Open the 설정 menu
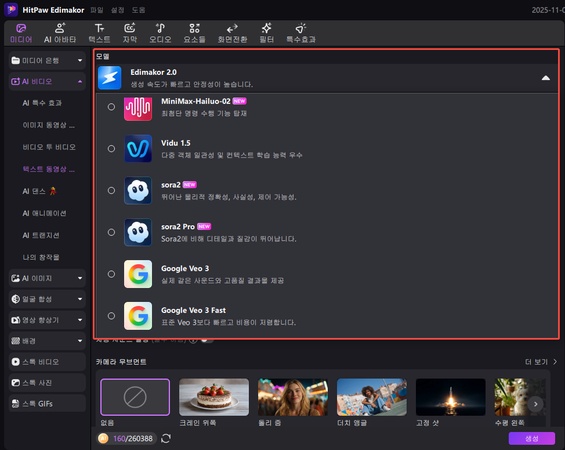Image resolution: width=565 pixels, height=450 pixels. point(117,10)
